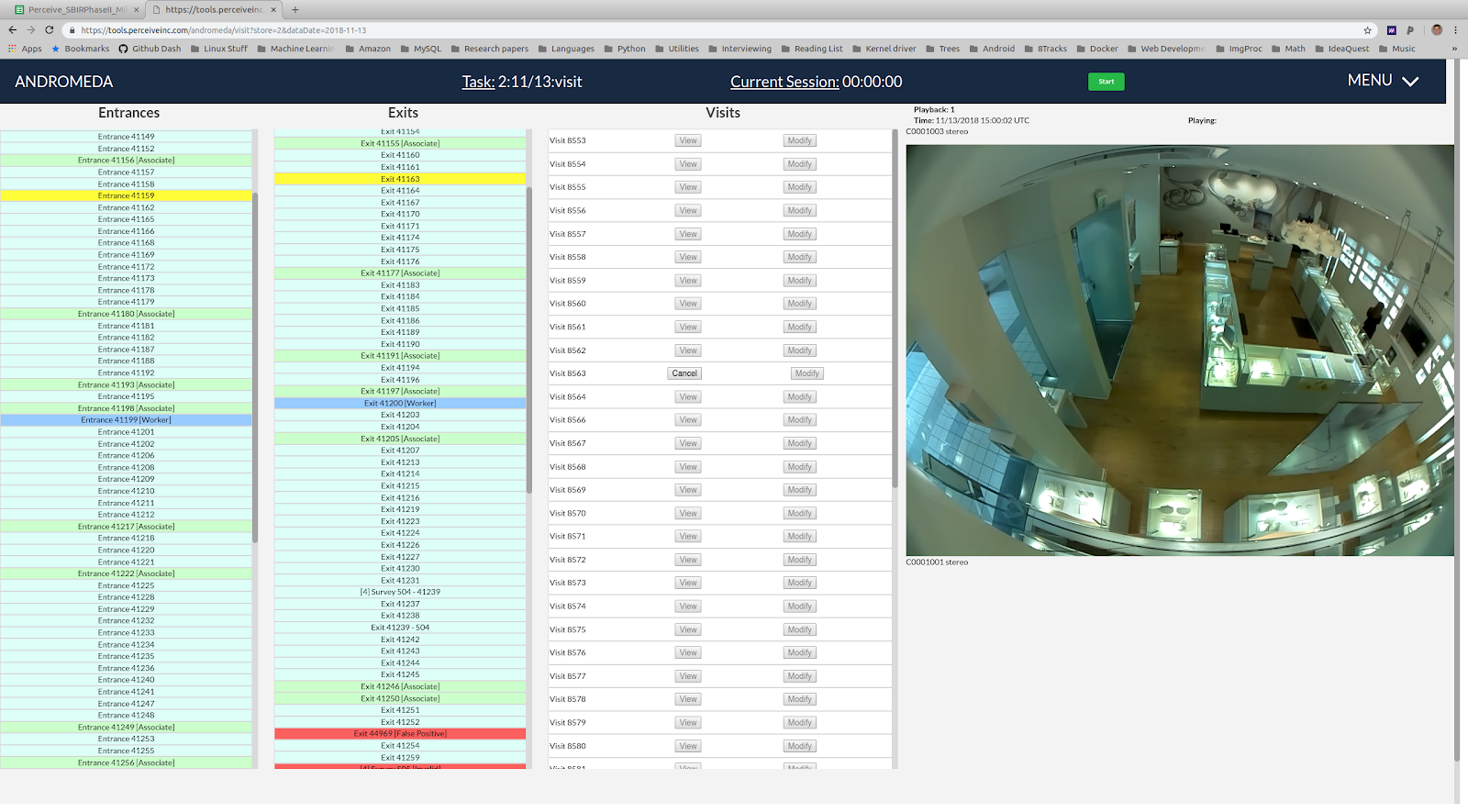Bookmark this page using the star icon

[1367, 30]
